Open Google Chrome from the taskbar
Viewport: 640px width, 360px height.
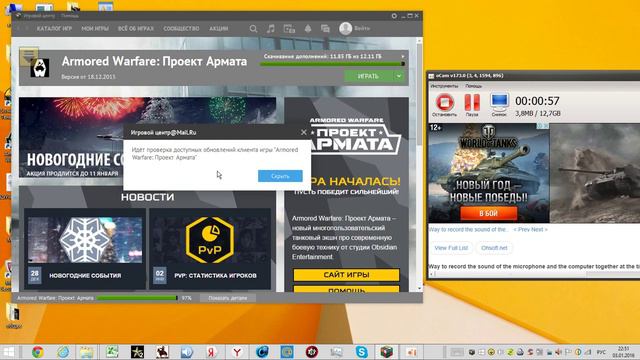[38, 352]
